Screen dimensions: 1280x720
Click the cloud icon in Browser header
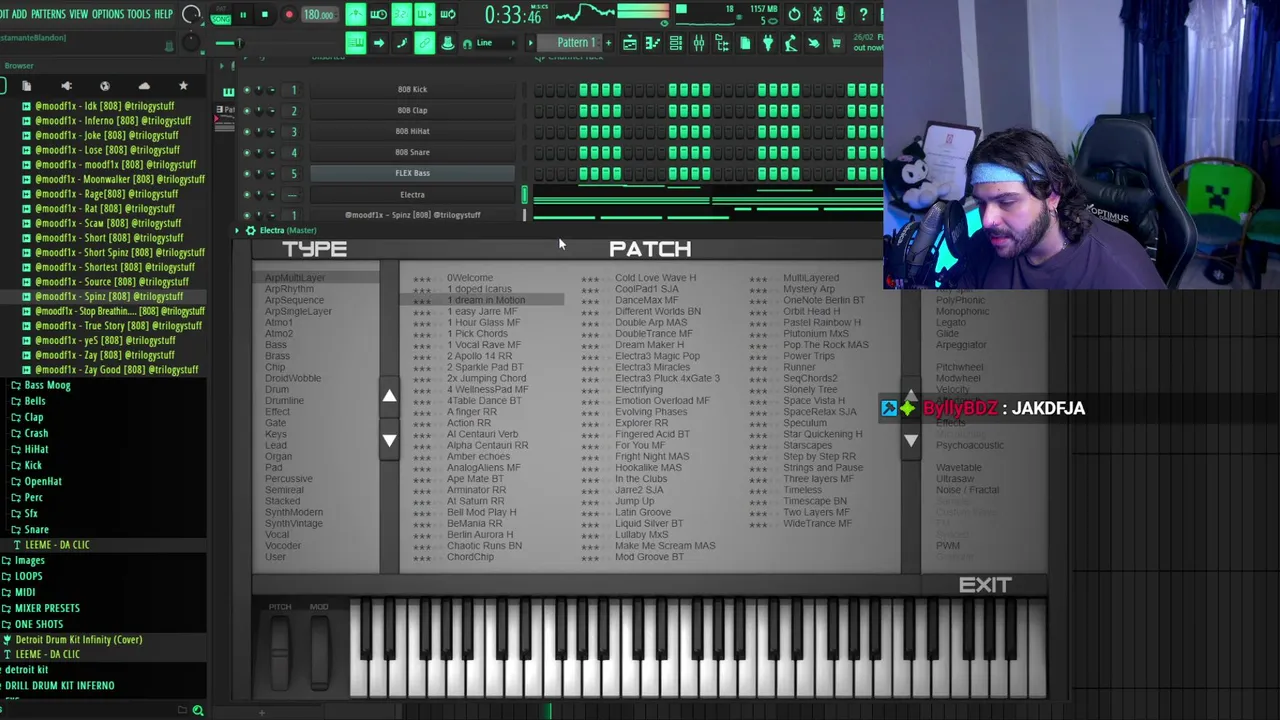[144, 86]
